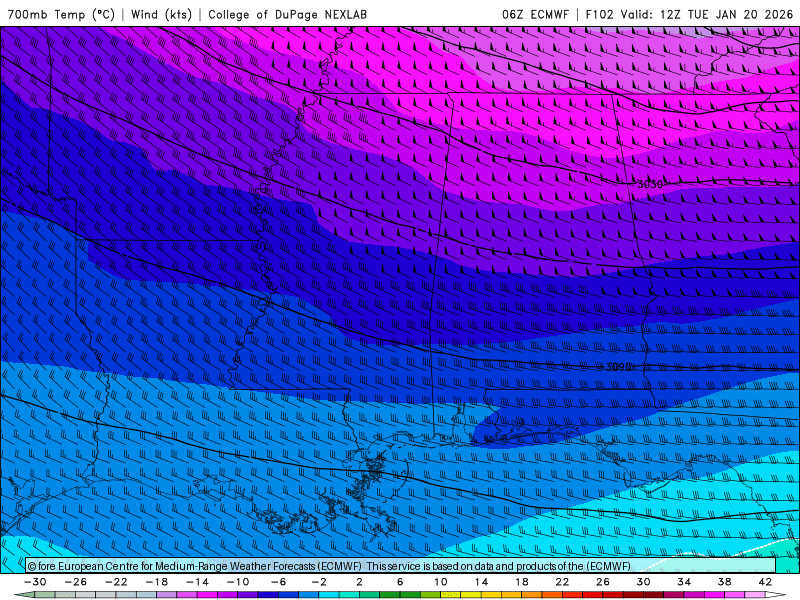This screenshot has width=800, height=600.
Task: Click the -6 value on the temperature scale
Action: (279, 582)
